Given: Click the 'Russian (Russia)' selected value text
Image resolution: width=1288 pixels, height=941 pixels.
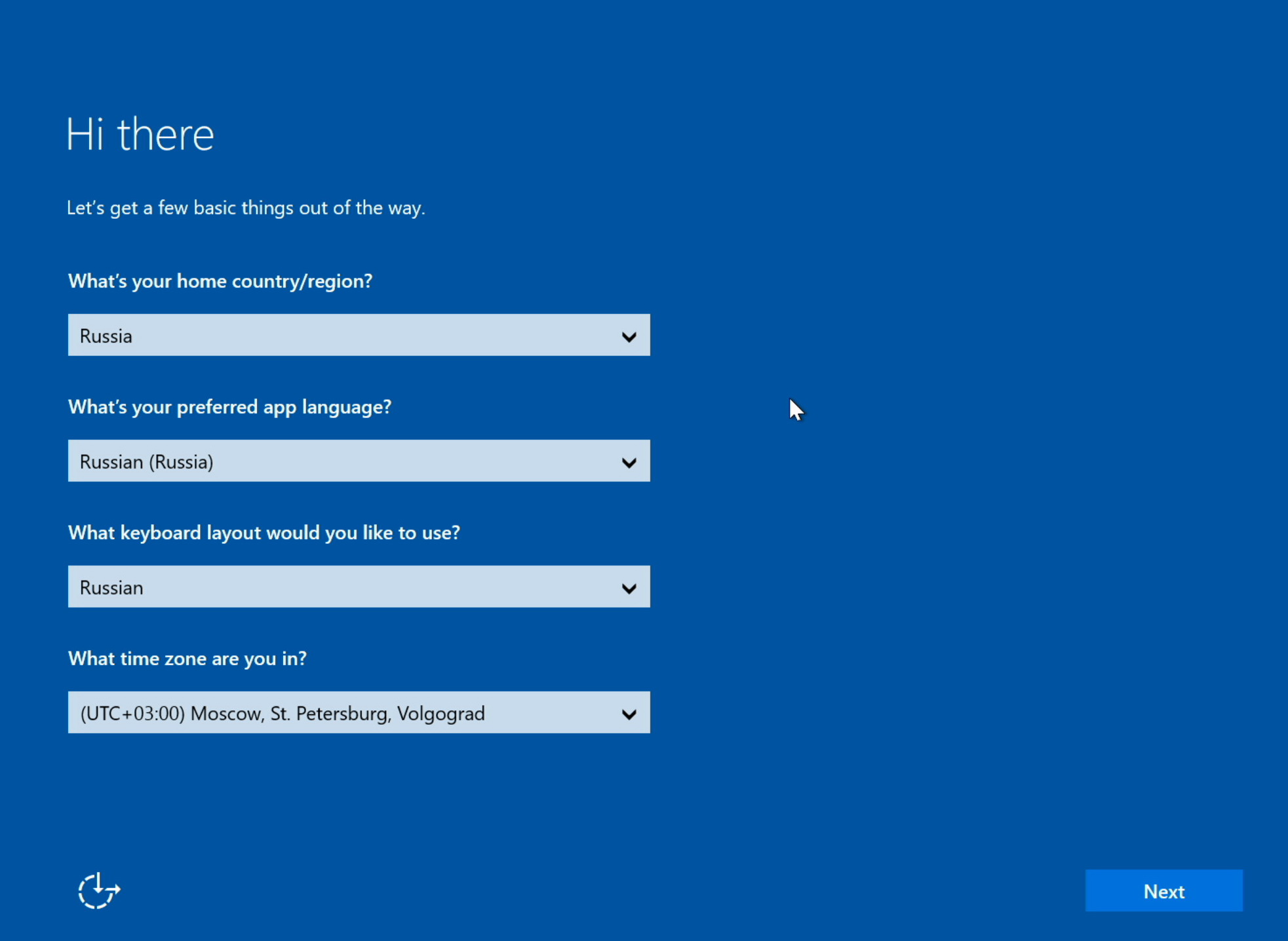Looking at the screenshot, I should [146, 462].
